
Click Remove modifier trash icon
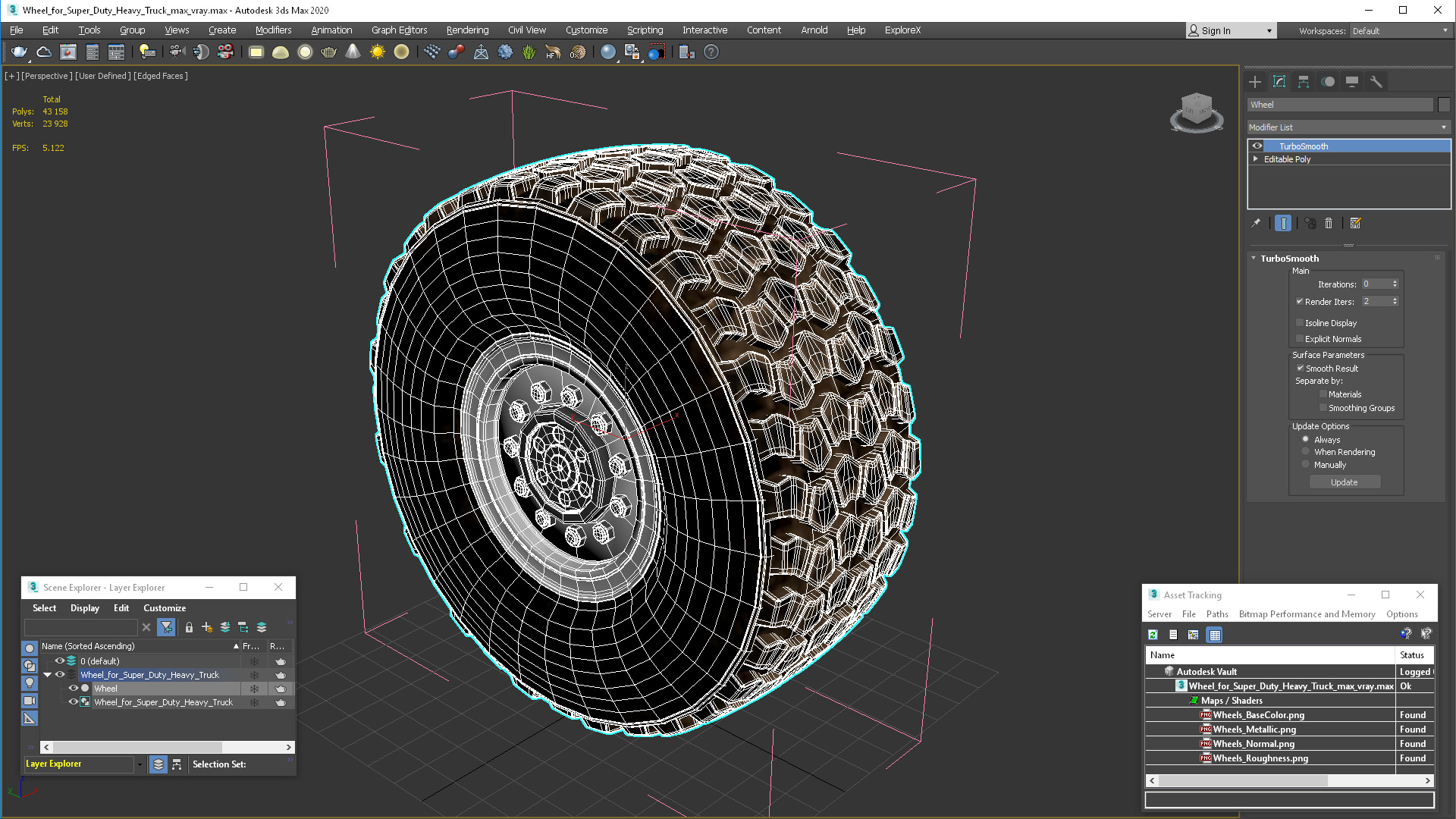(1329, 223)
